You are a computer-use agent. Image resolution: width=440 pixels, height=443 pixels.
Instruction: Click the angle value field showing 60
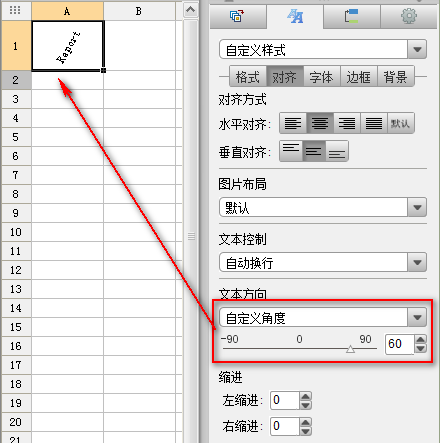pos(399,344)
